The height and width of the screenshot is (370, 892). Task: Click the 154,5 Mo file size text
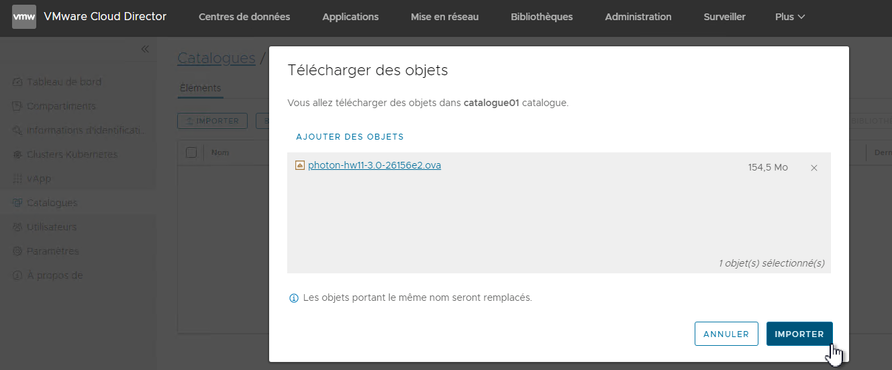pyautogui.click(x=768, y=168)
